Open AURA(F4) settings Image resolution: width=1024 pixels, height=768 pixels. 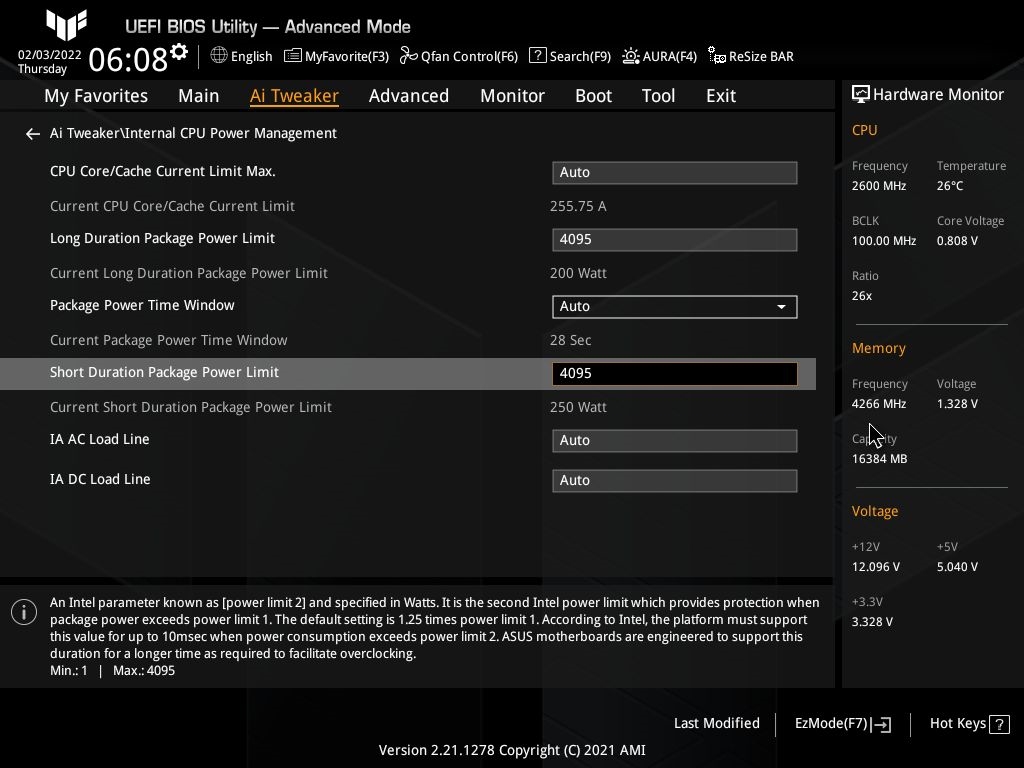660,56
